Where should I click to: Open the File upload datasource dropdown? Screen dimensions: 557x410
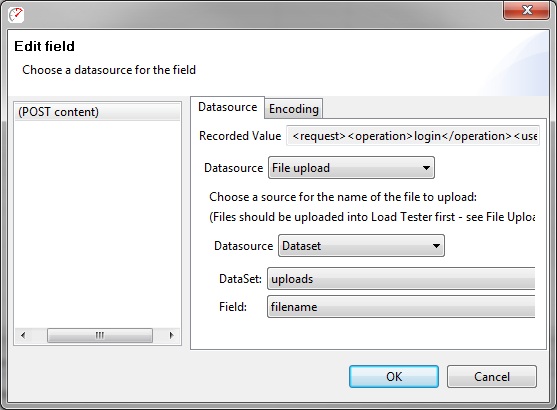(x=351, y=168)
